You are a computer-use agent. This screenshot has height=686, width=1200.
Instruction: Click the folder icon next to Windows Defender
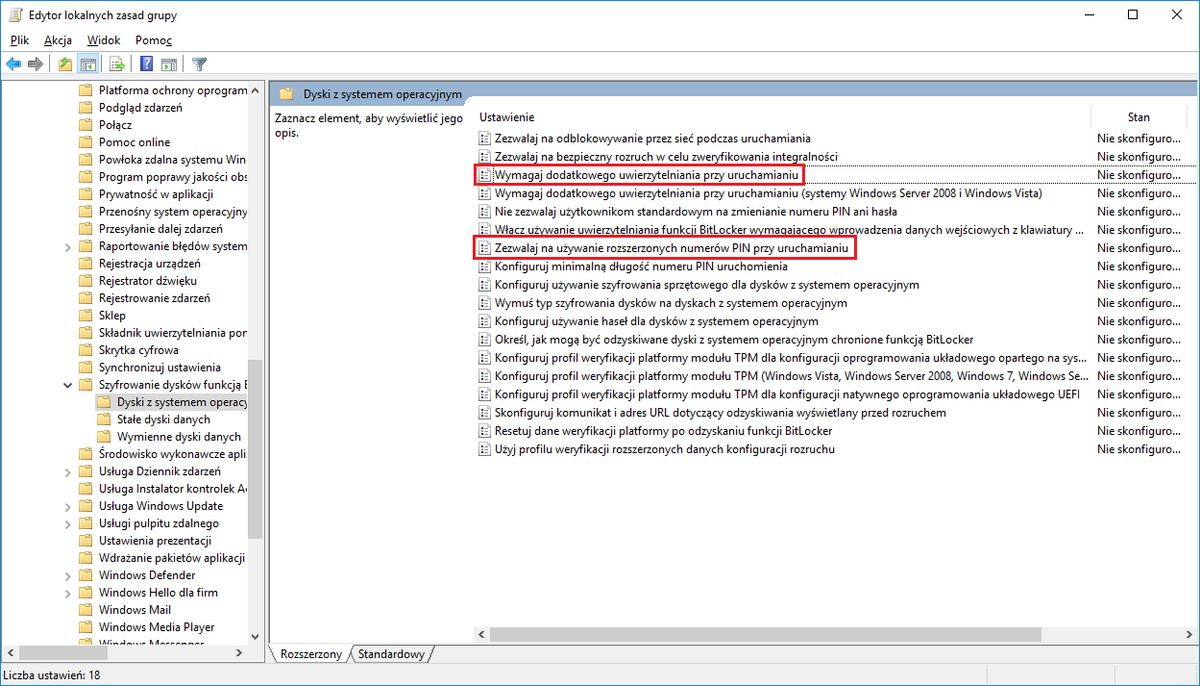click(85, 575)
